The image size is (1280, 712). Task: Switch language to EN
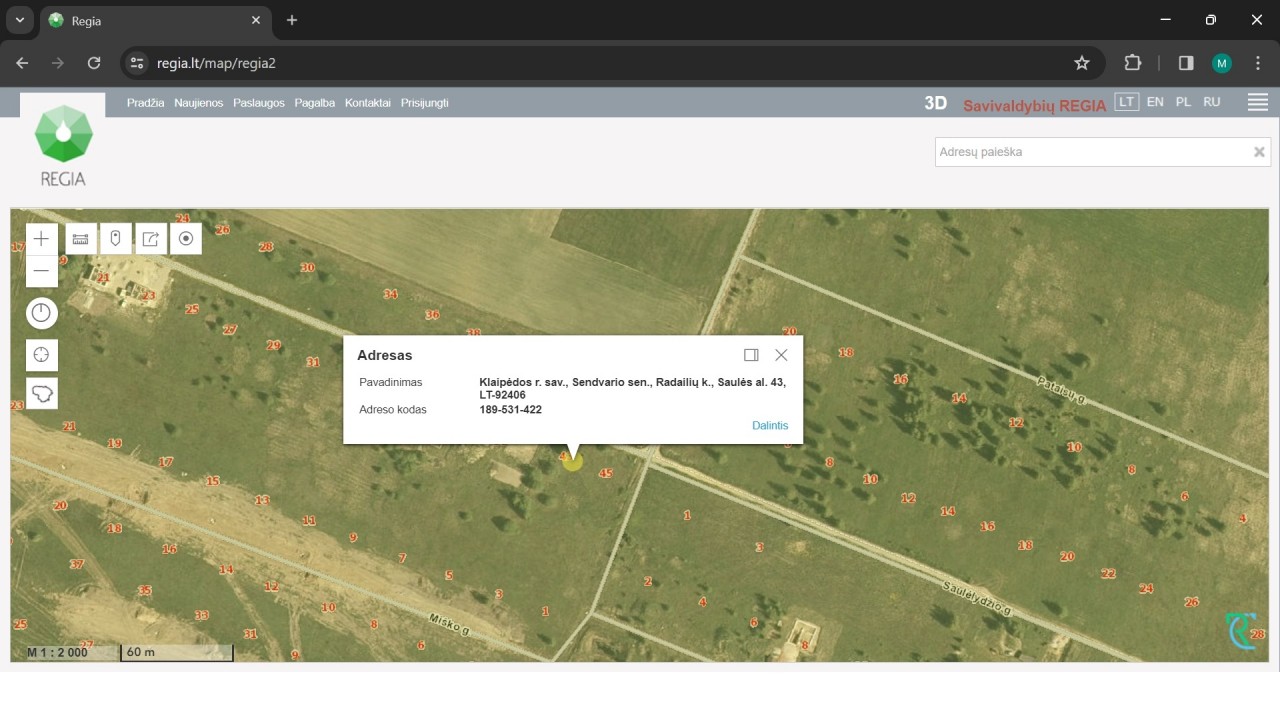[x=1155, y=102]
